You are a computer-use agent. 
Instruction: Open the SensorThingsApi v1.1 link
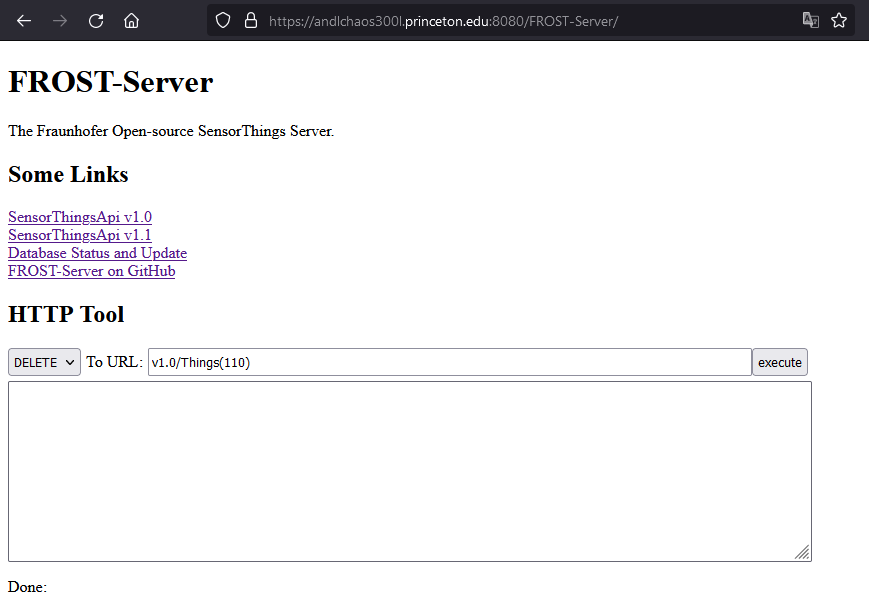[80, 235]
